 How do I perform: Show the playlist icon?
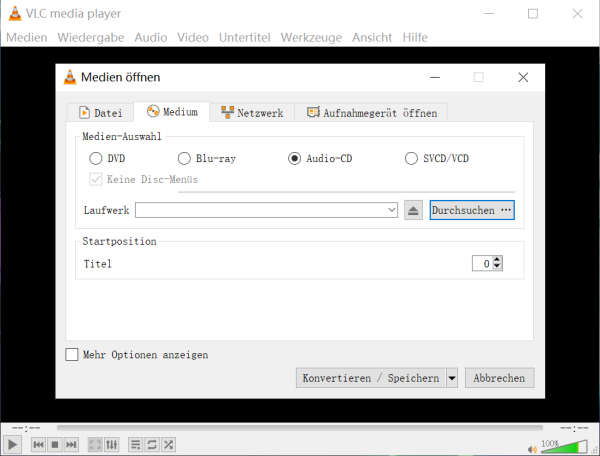(135, 445)
